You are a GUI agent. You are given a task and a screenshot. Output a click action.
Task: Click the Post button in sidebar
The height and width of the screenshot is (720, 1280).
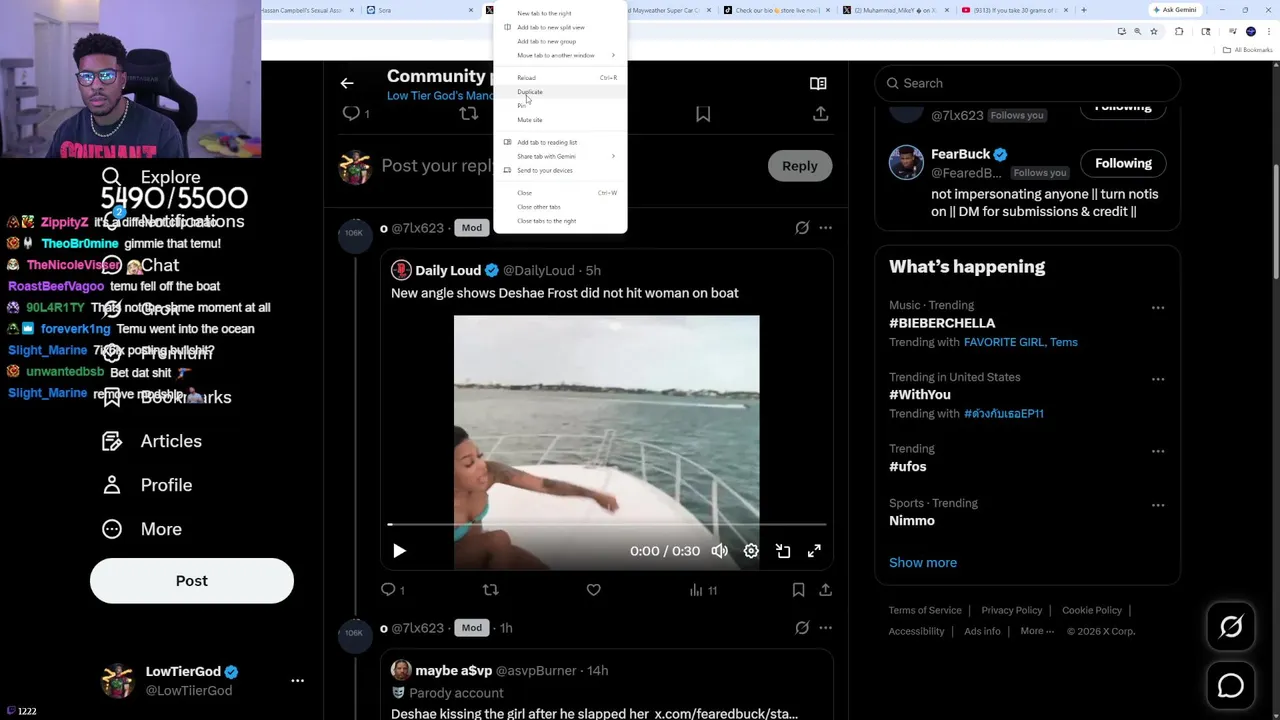pos(192,581)
